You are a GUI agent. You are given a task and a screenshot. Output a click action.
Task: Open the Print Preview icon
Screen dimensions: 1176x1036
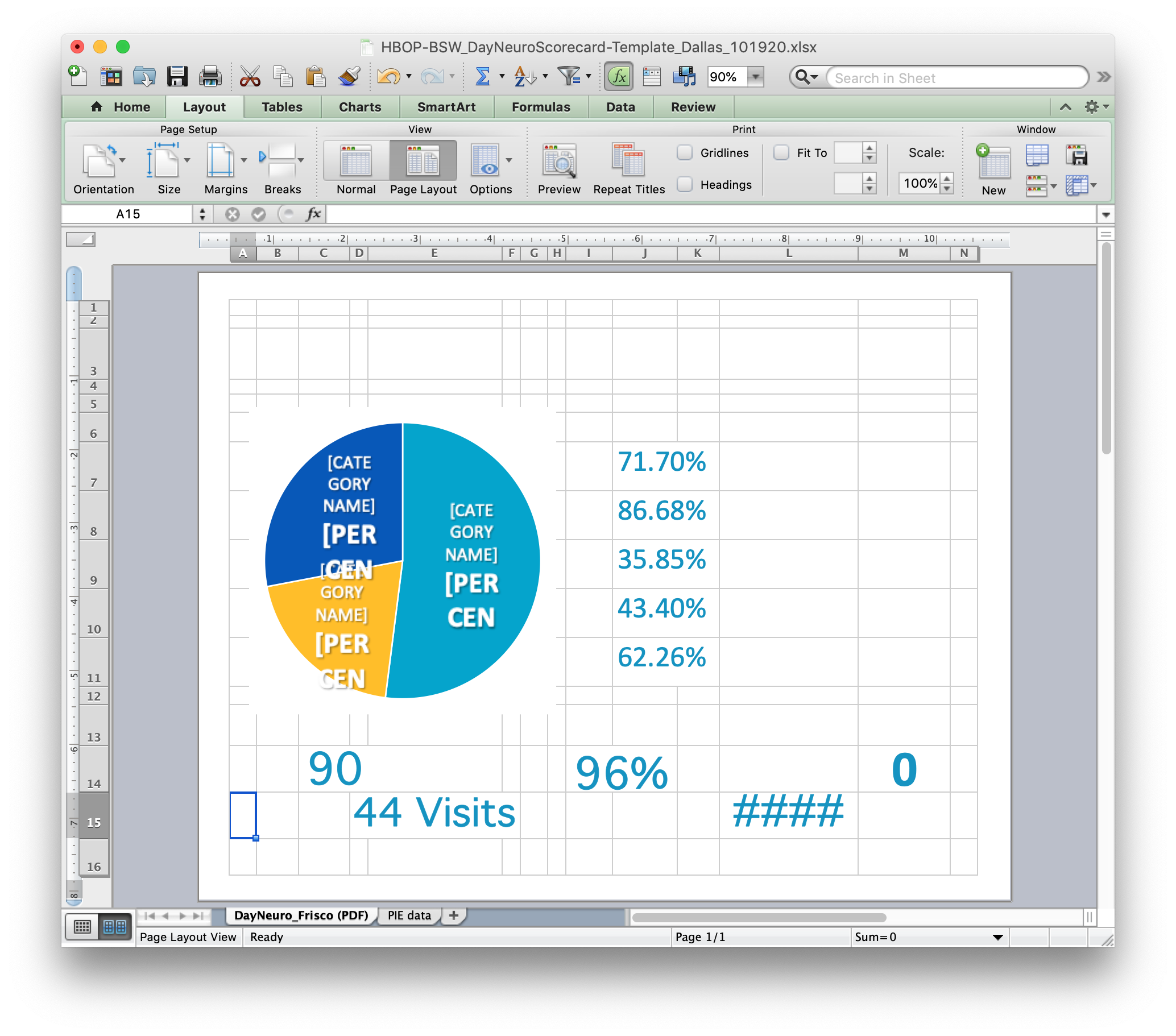click(x=558, y=161)
